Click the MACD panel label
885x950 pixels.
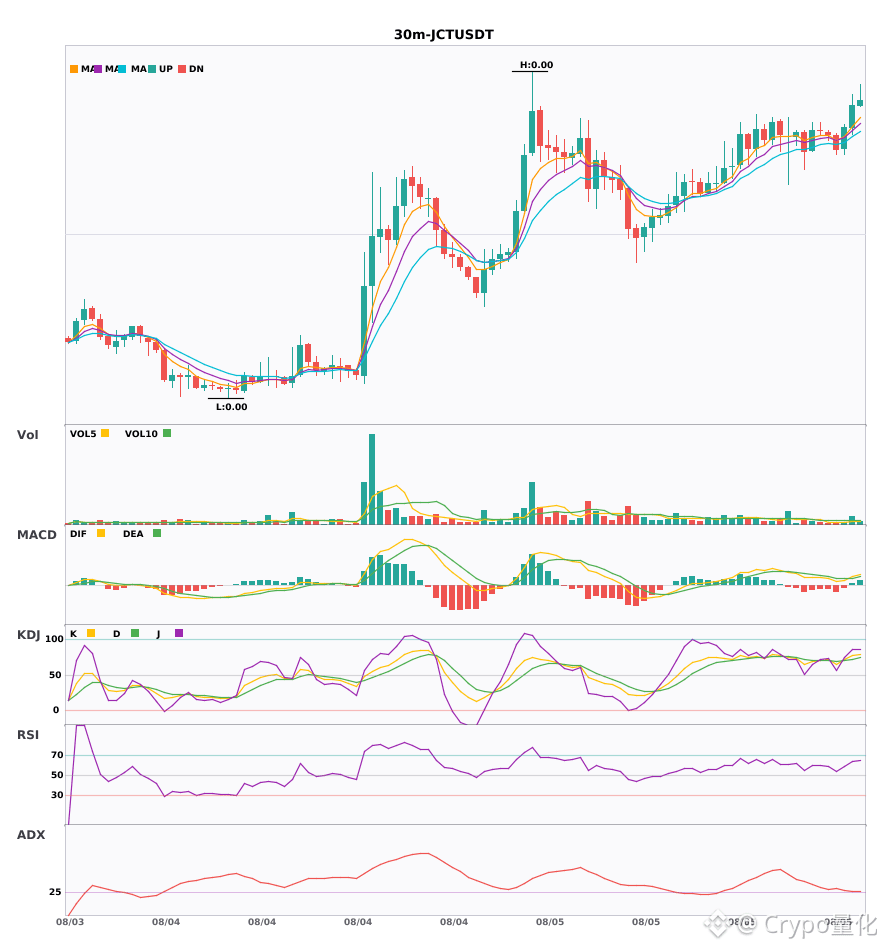coord(36,535)
